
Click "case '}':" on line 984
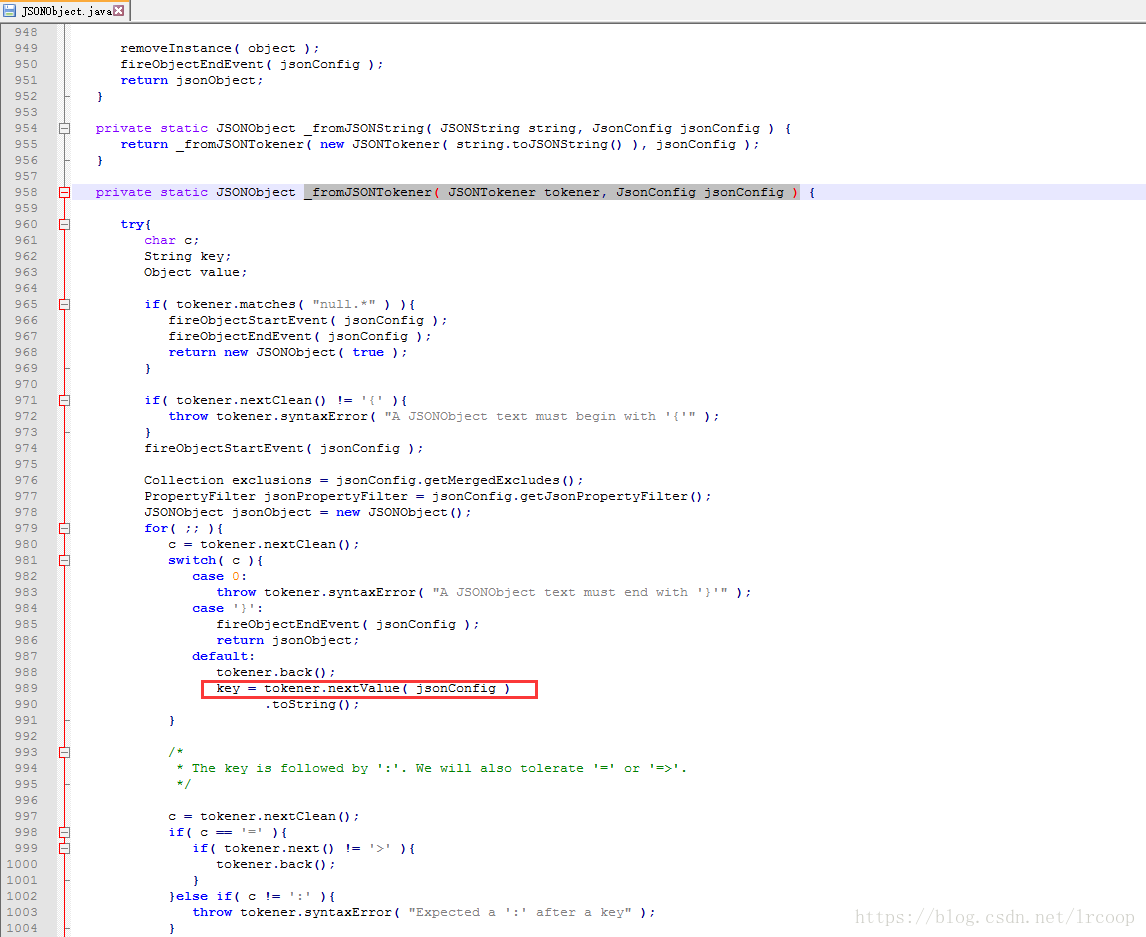[x=228, y=609]
